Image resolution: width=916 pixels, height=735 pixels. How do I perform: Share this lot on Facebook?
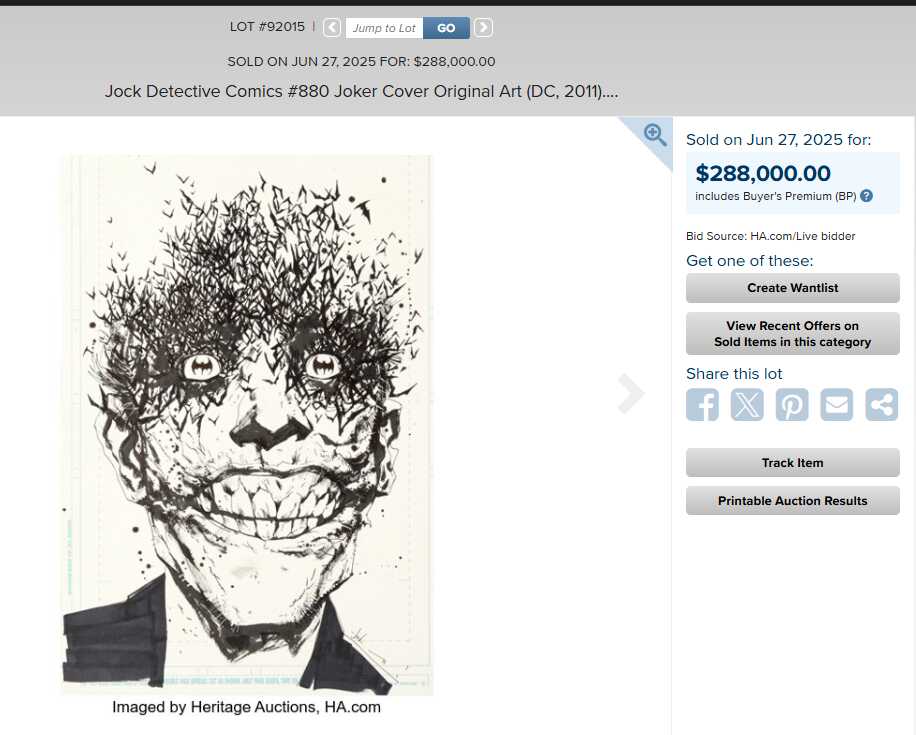[702, 404]
